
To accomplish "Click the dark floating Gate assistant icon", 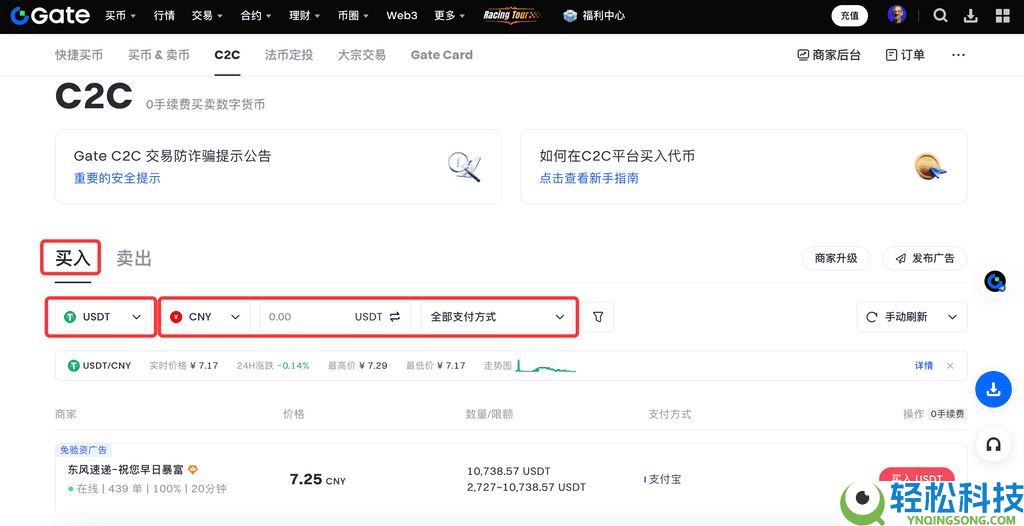I will tap(995, 281).
